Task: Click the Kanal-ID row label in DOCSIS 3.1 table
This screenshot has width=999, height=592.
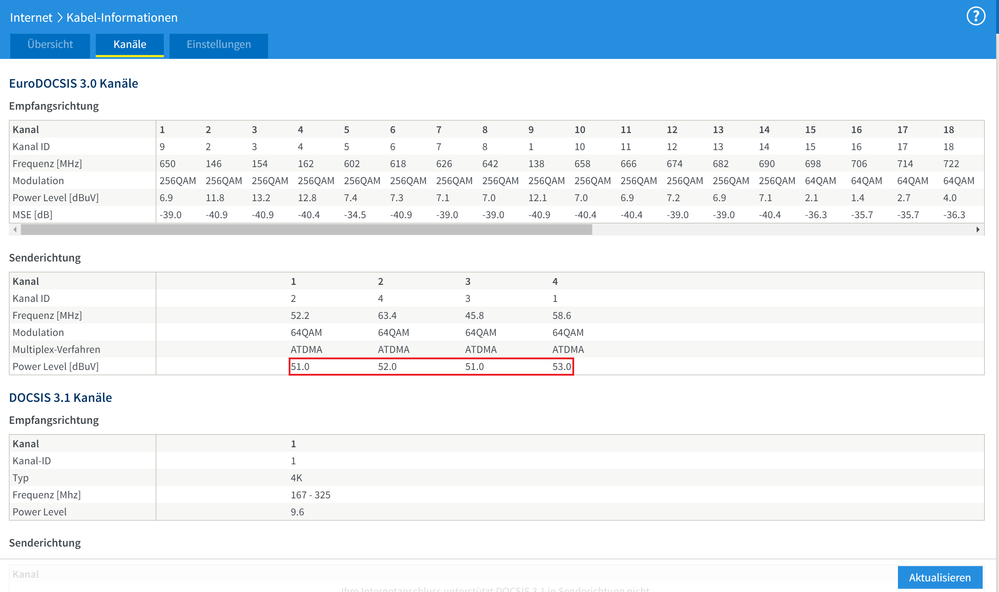Action: click(x=32, y=461)
